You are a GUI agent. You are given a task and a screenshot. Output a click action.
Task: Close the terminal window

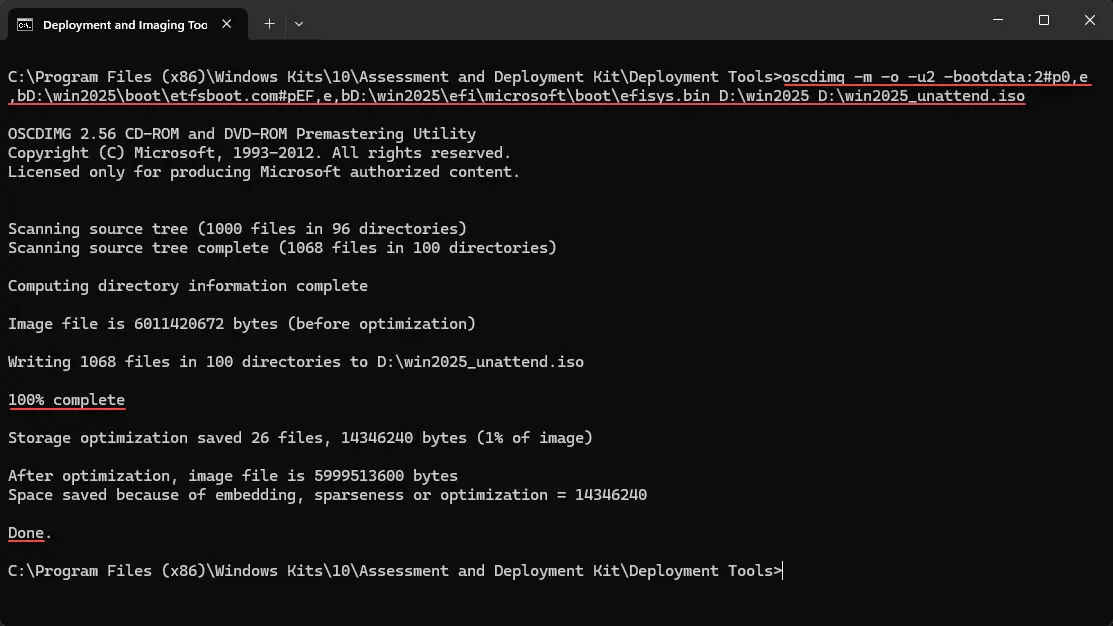point(1090,20)
